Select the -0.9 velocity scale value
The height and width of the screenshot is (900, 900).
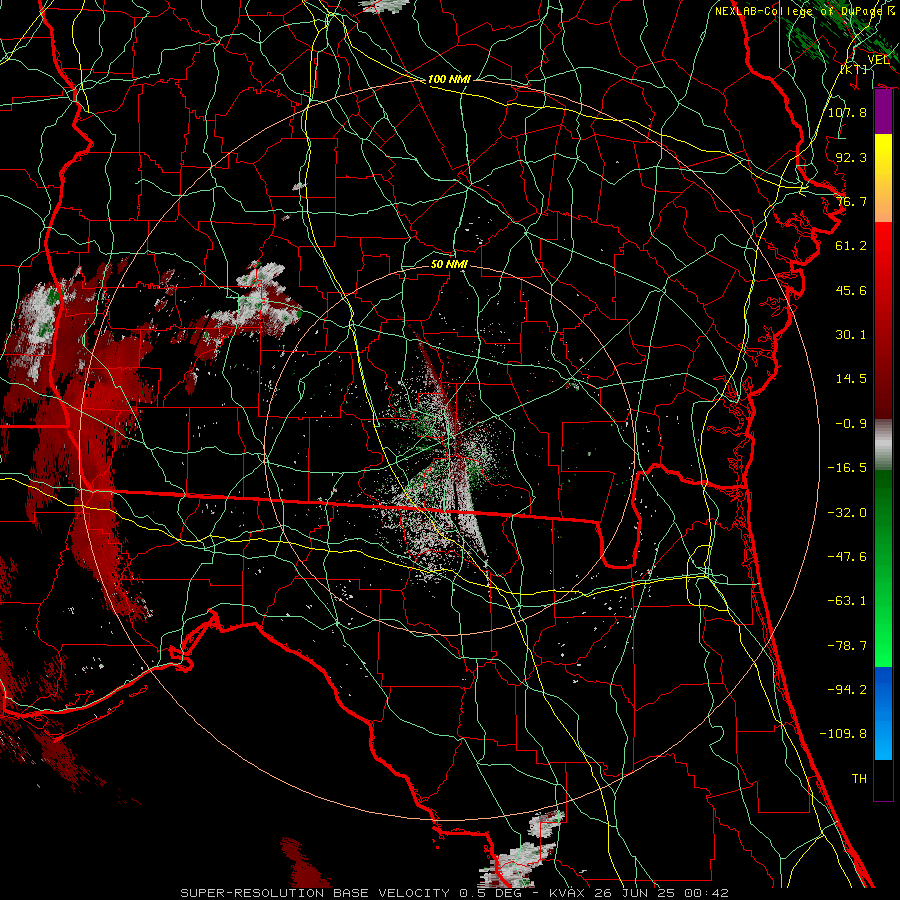click(x=851, y=424)
